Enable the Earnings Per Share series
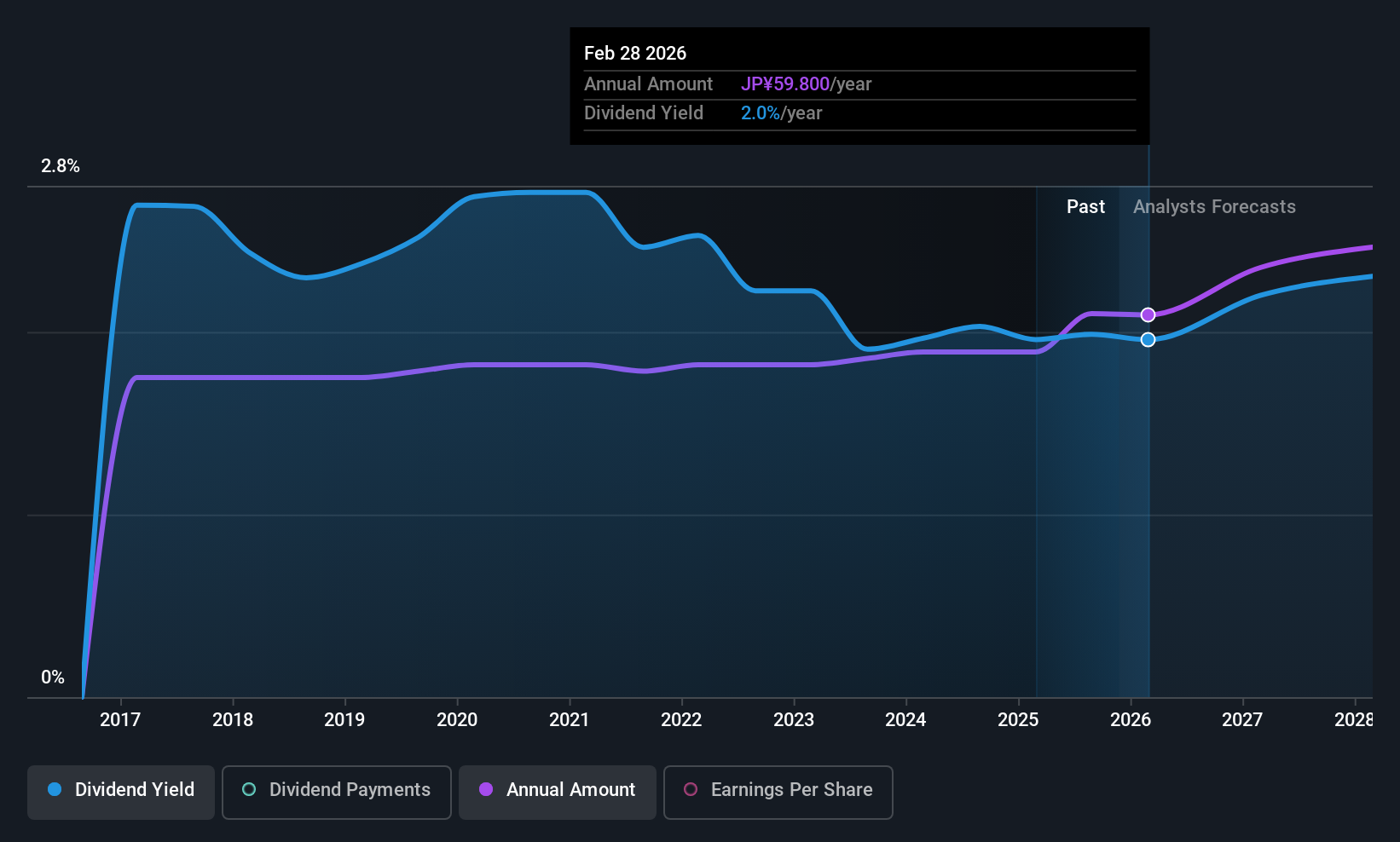The image size is (1400, 842). 778,793
